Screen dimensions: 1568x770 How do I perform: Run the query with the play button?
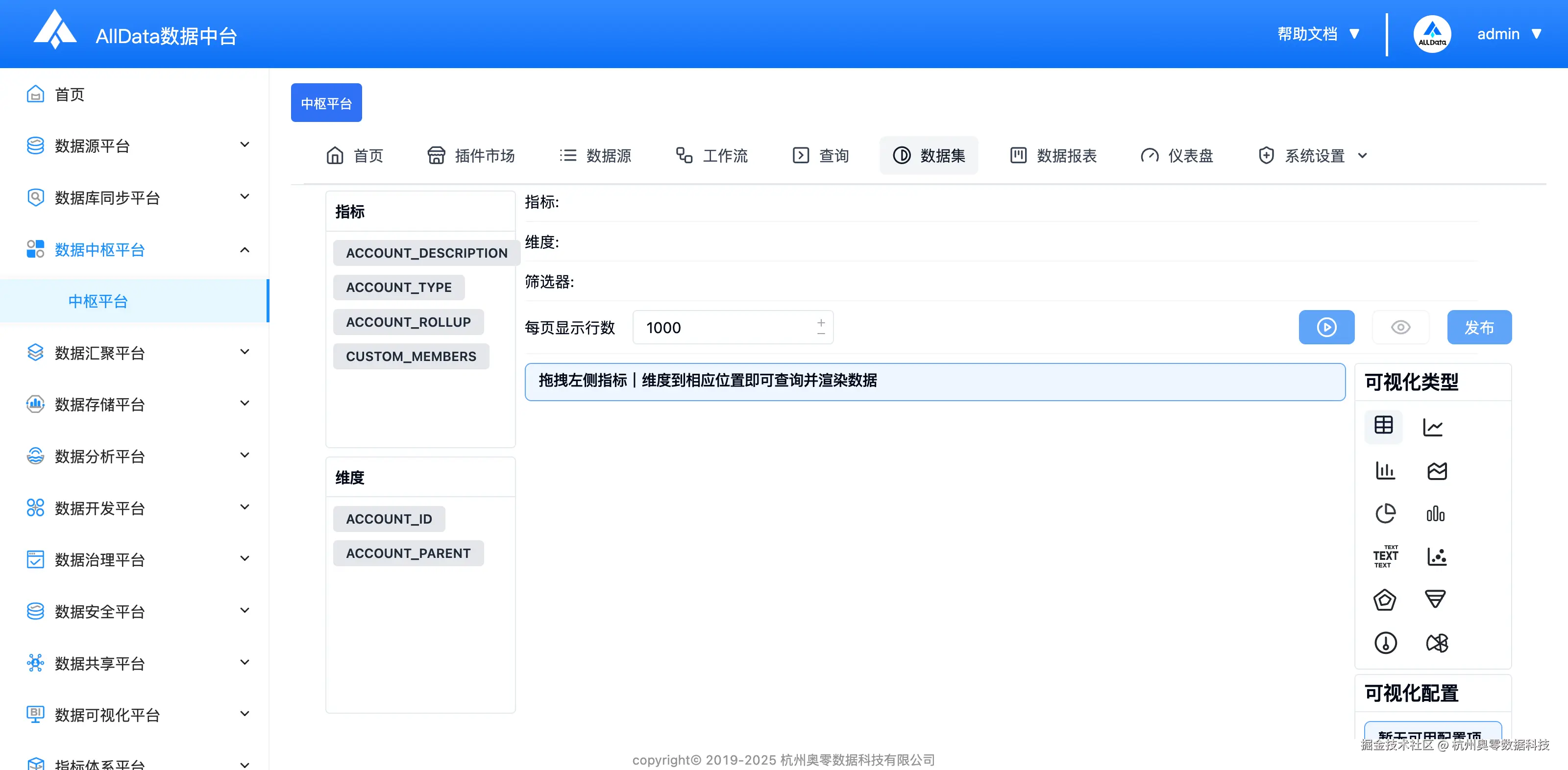[x=1326, y=327]
